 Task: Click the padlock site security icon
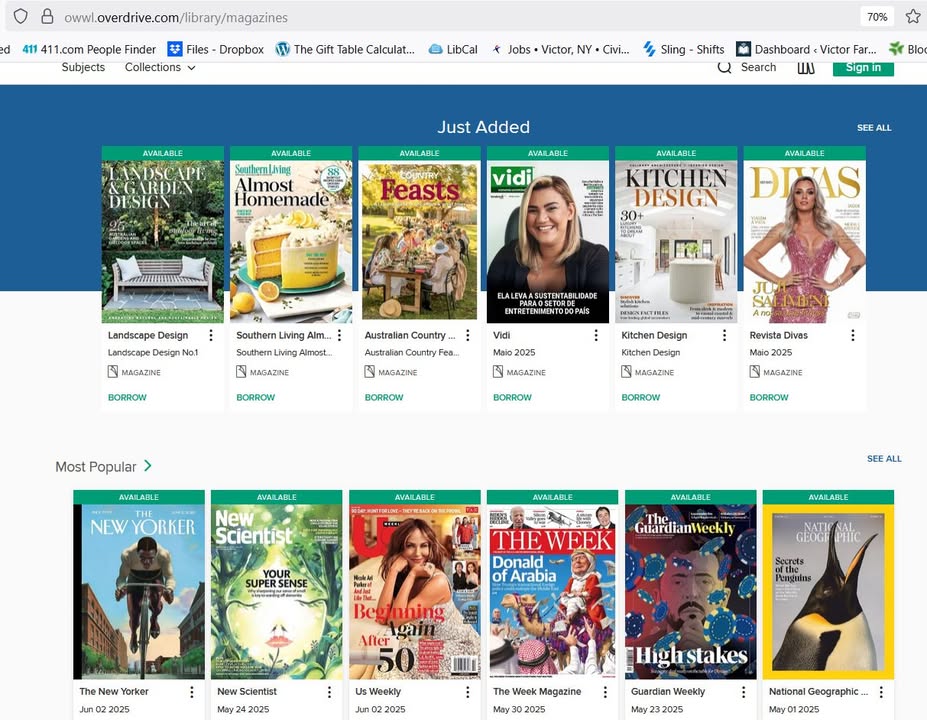click(47, 17)
